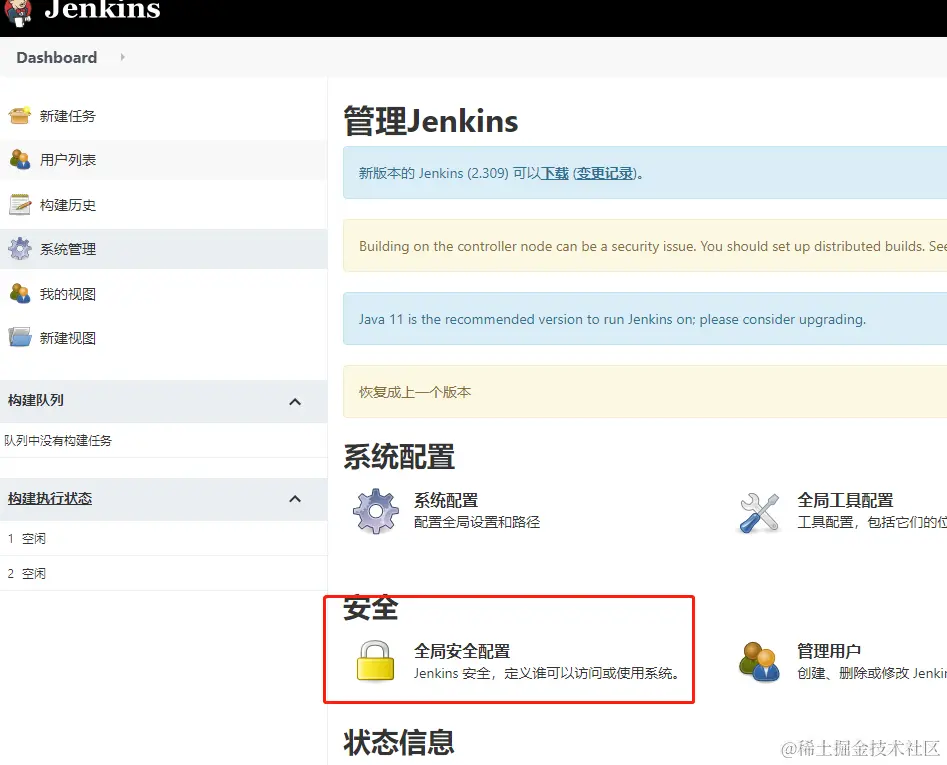Screen dimensions: 947x765
Task: Open 用户列表 in the sidebar
Action: click(68, 160)
